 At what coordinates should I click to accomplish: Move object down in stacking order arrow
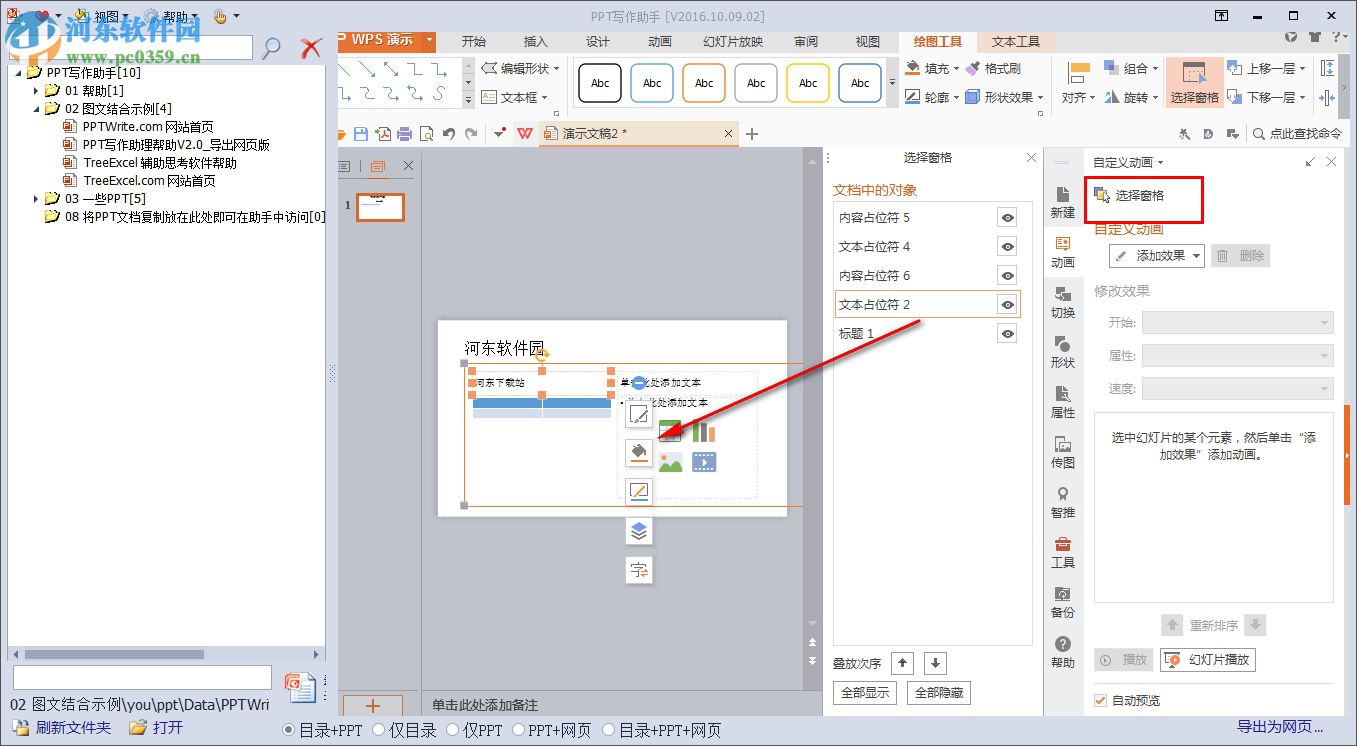(x=935, y=663)
